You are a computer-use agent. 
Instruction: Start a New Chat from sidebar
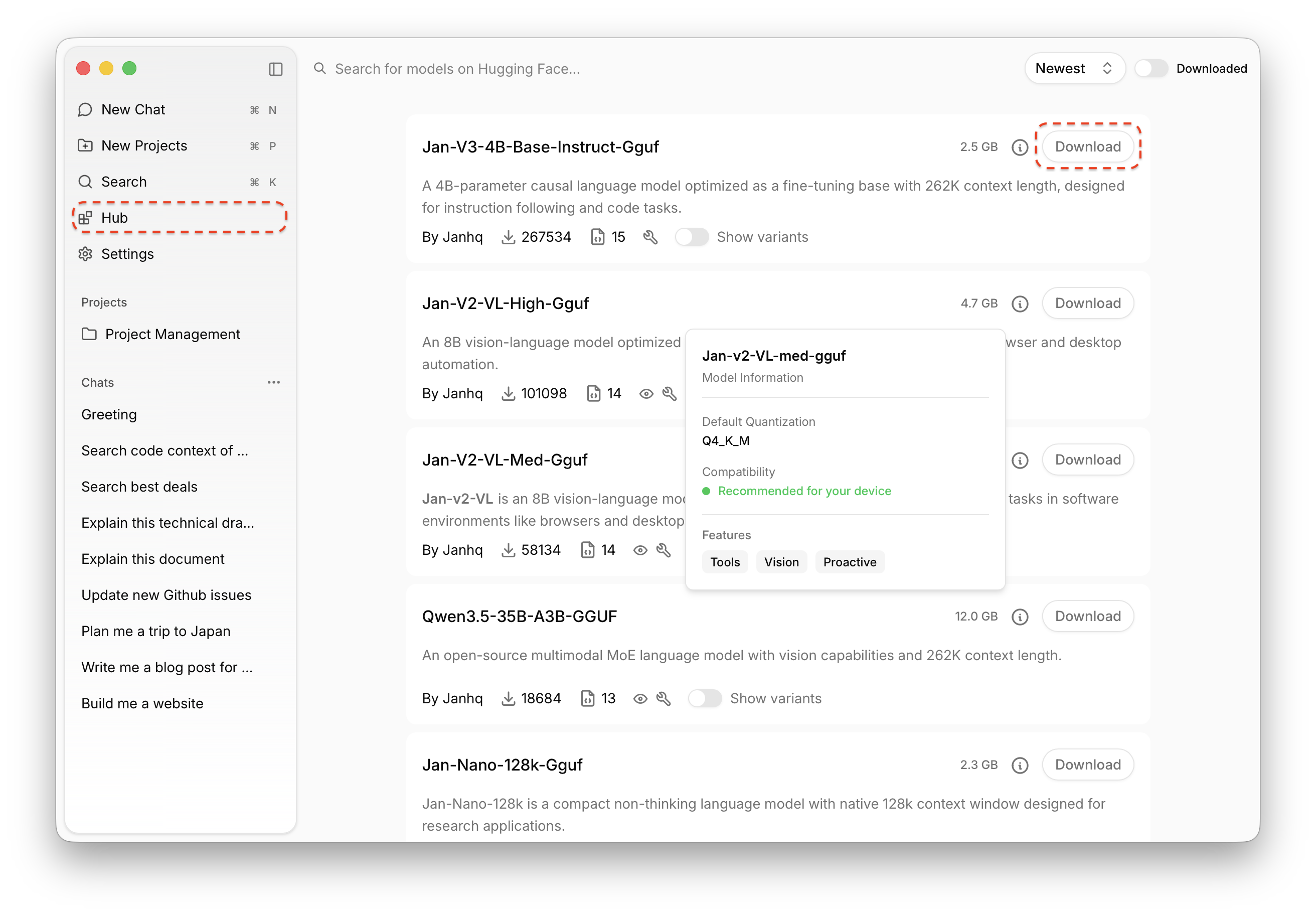point(133,109)
